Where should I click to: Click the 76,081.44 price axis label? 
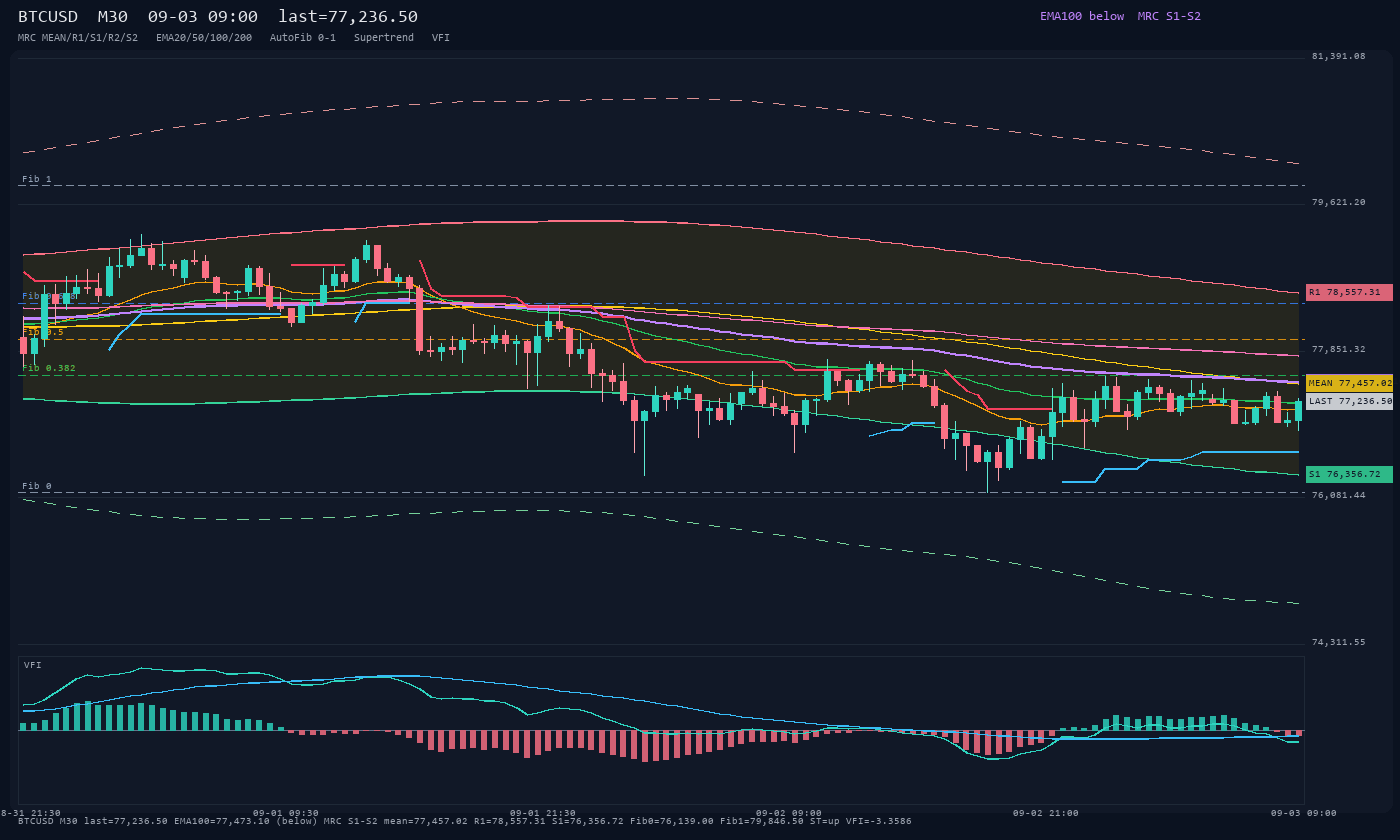1338,495
